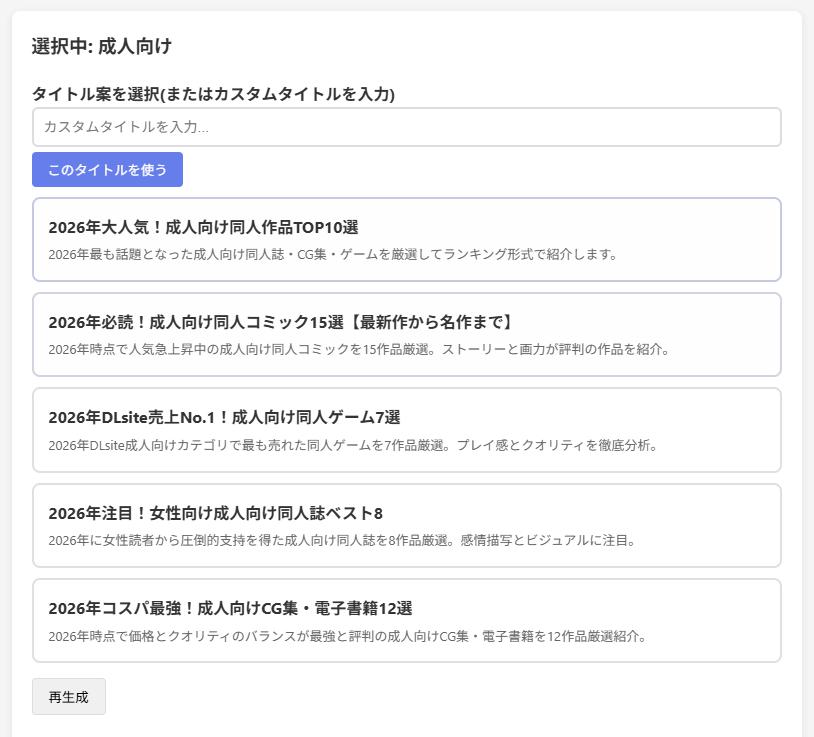Click the 再生成 button
This screenshot has width=814, height=737.
click(69, 697)
